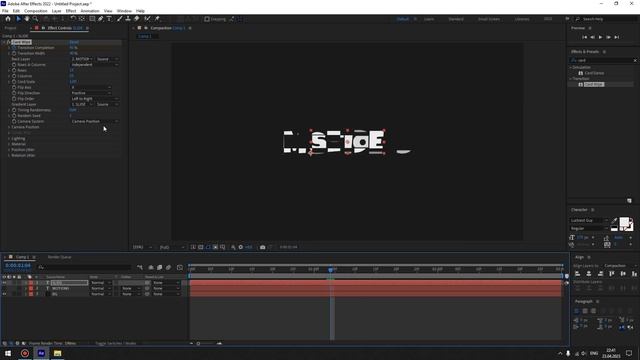Select the Pen tool
The width and height of the screenshot is (640, 360).
point(100,19)
